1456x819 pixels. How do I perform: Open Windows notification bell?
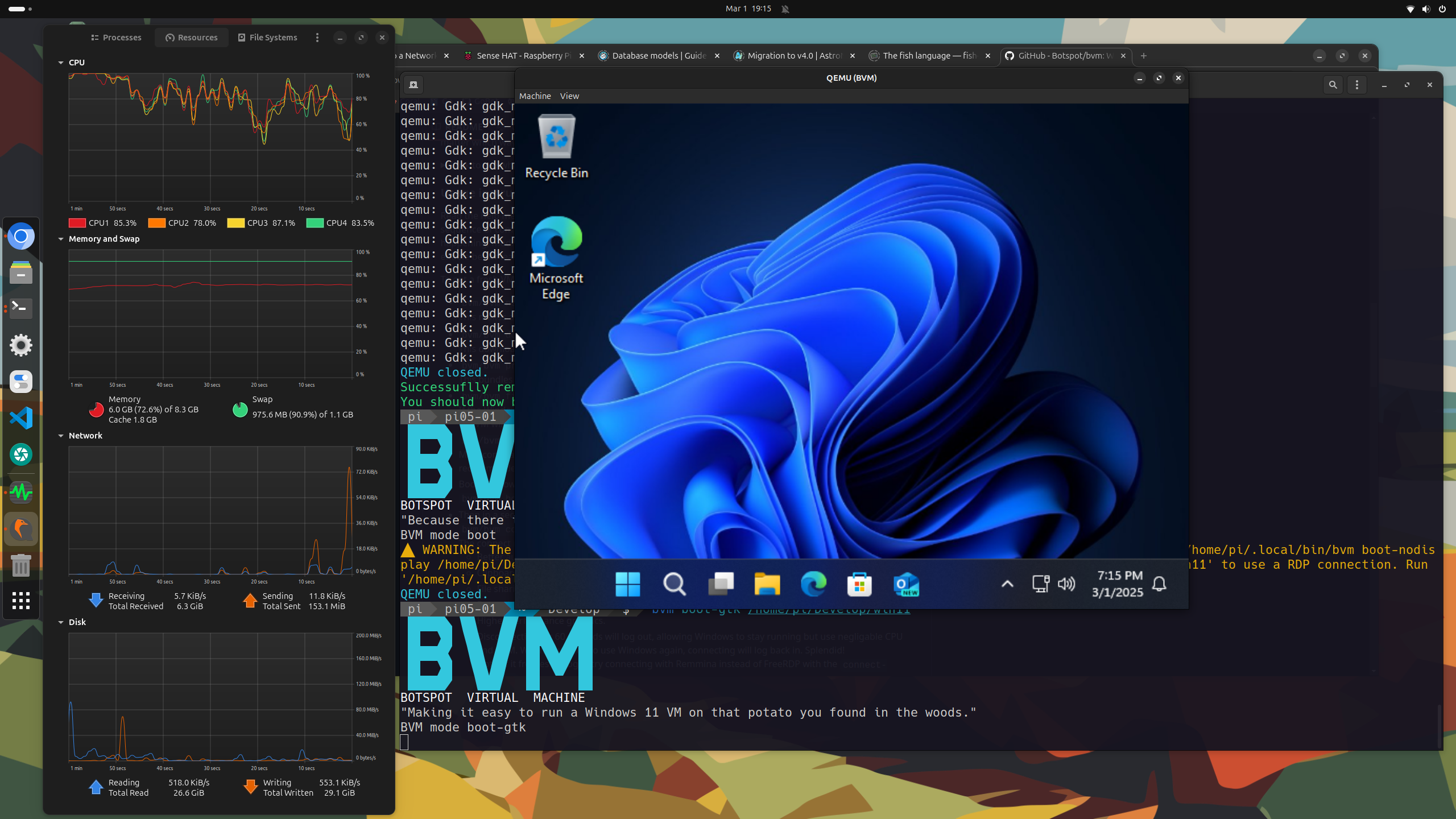(x=1159, y=584)
